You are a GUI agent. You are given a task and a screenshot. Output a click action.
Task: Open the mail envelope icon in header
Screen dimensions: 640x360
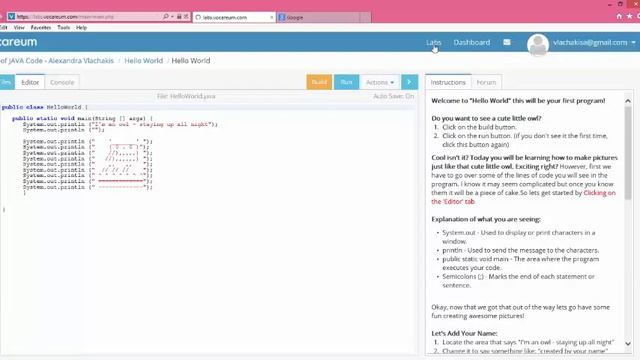point(507,42)
